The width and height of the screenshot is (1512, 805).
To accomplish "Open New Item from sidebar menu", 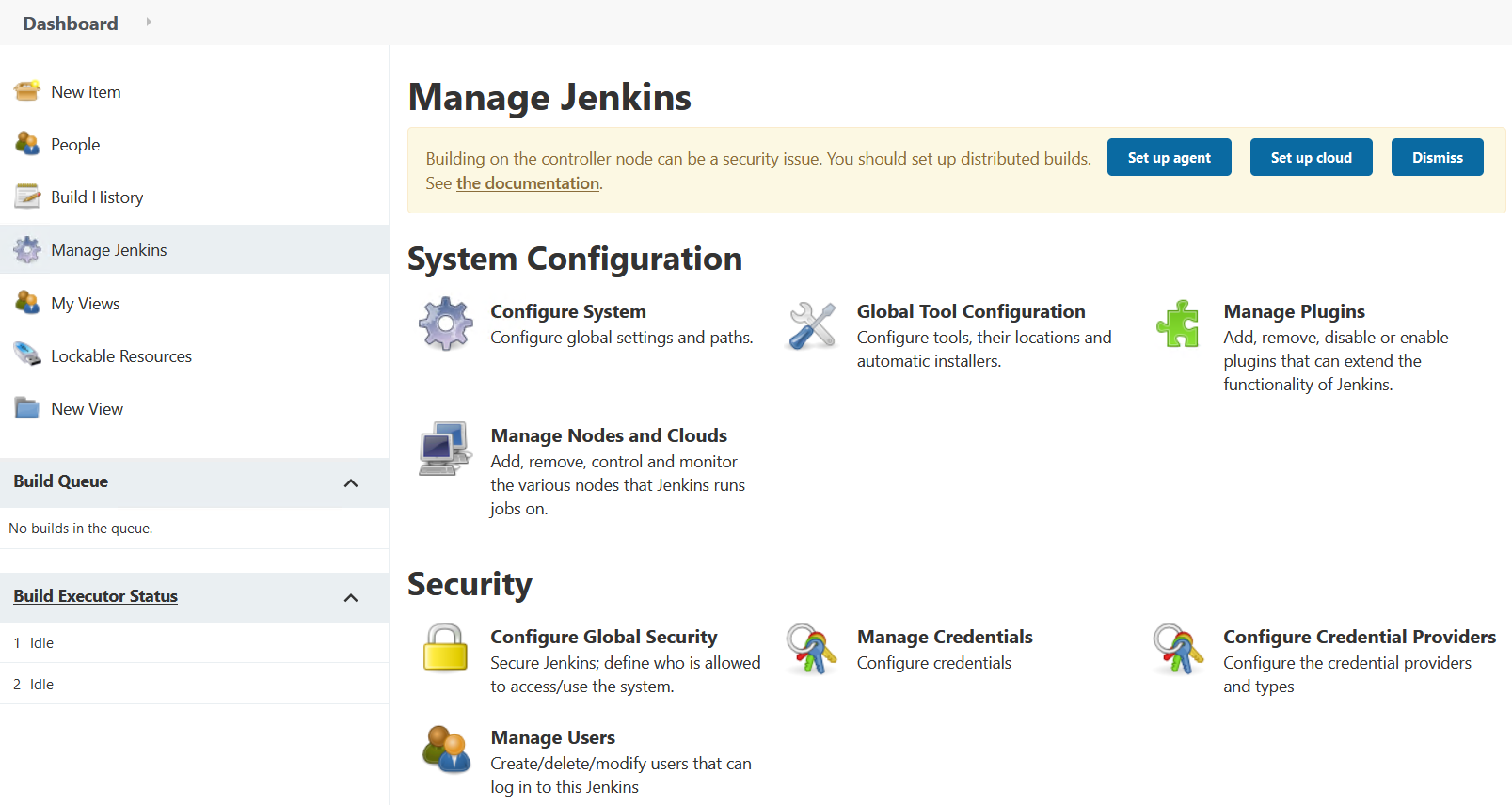I will (x=86, y=92).
